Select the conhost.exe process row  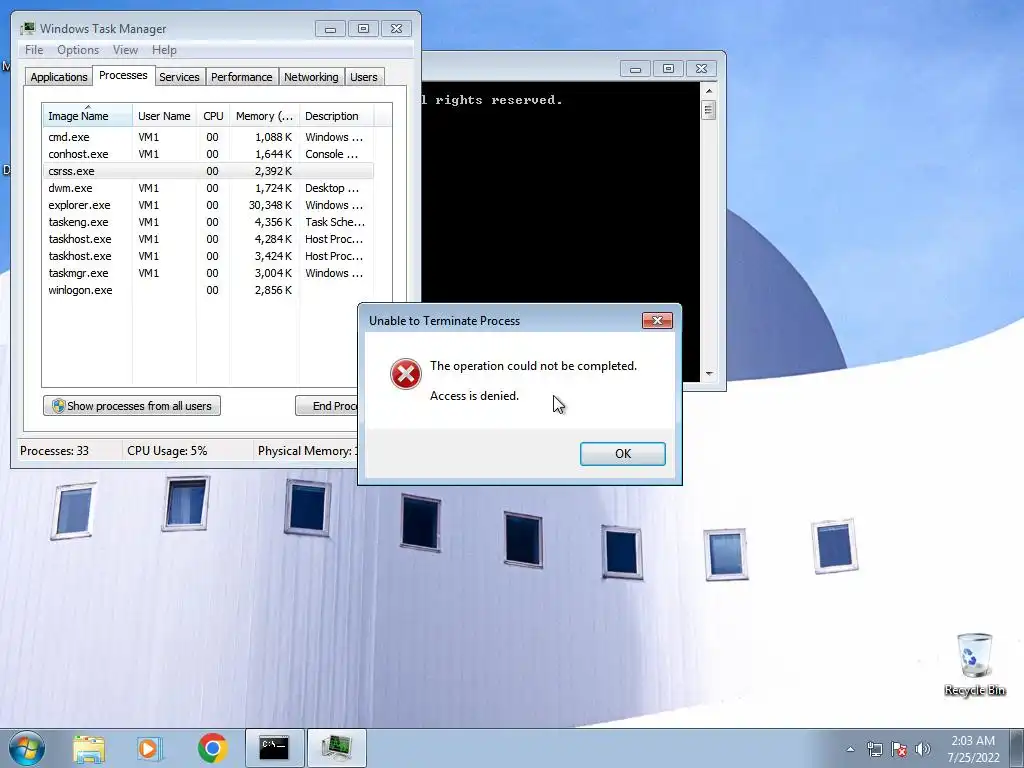coord(208,154)
